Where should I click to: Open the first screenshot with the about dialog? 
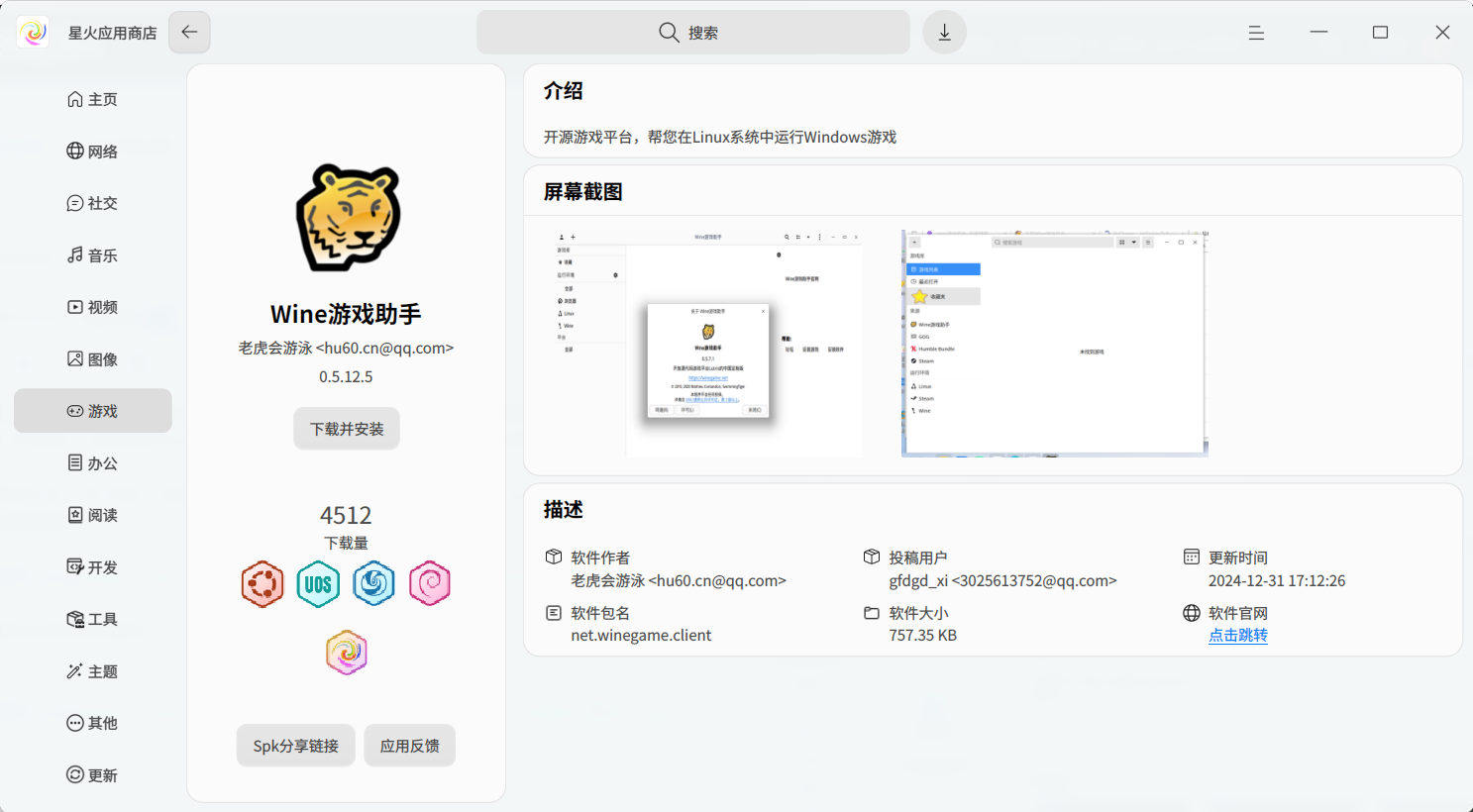(x=708, y=344)
